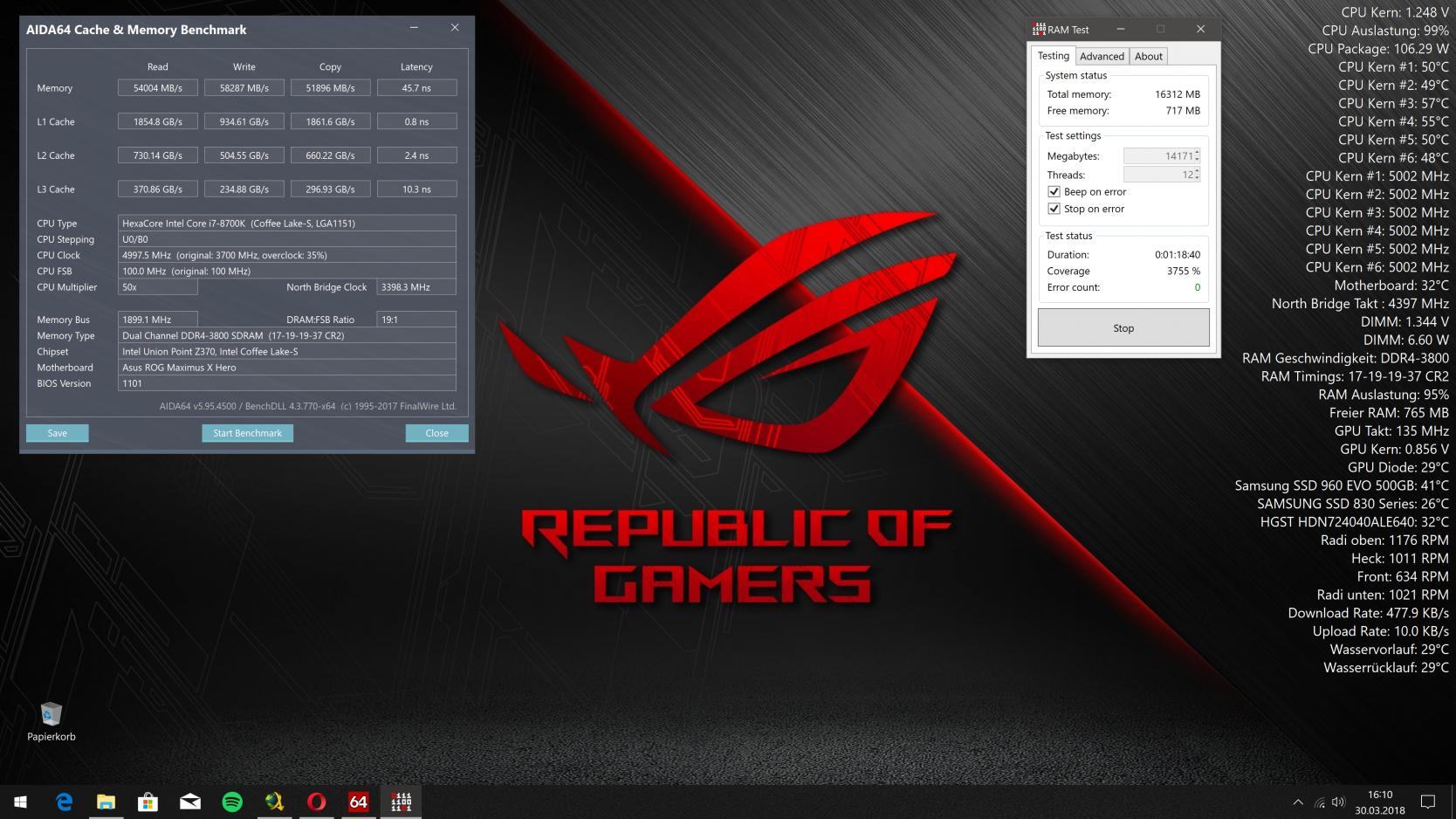Open network status tray icon
1456x819 pixels.
coord(1319,802)
